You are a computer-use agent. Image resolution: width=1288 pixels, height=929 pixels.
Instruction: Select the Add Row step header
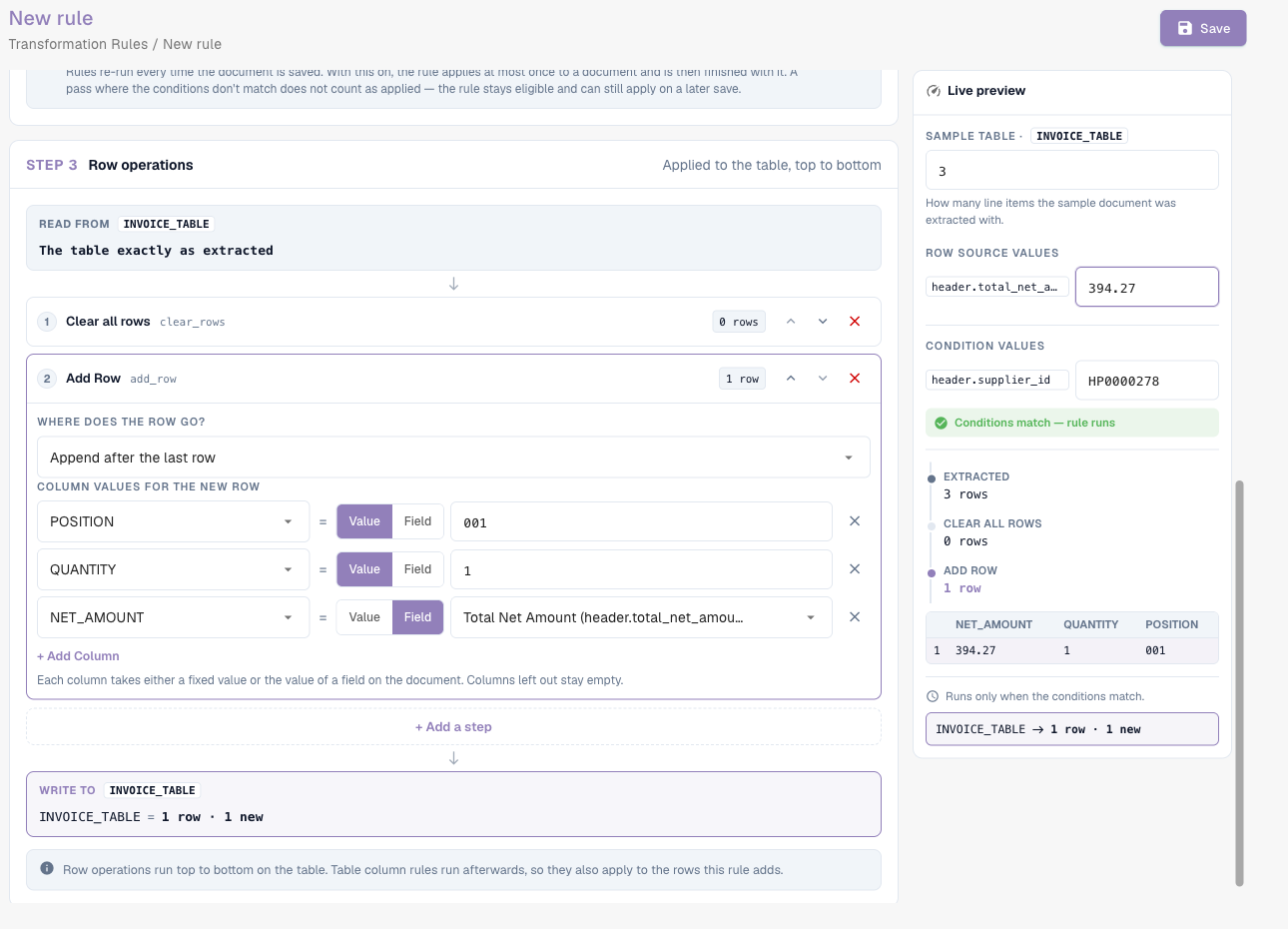click(453, 379)
